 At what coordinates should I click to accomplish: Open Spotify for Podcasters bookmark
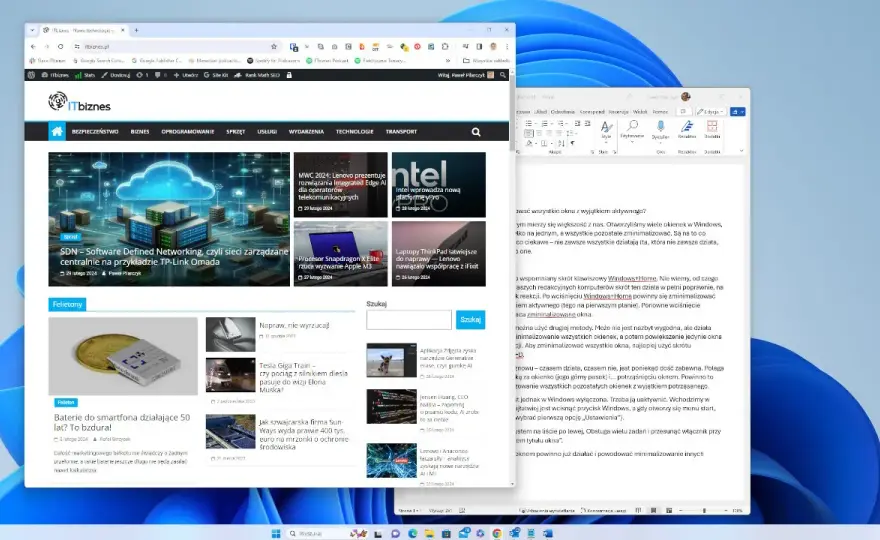click(x=273, y=61)
